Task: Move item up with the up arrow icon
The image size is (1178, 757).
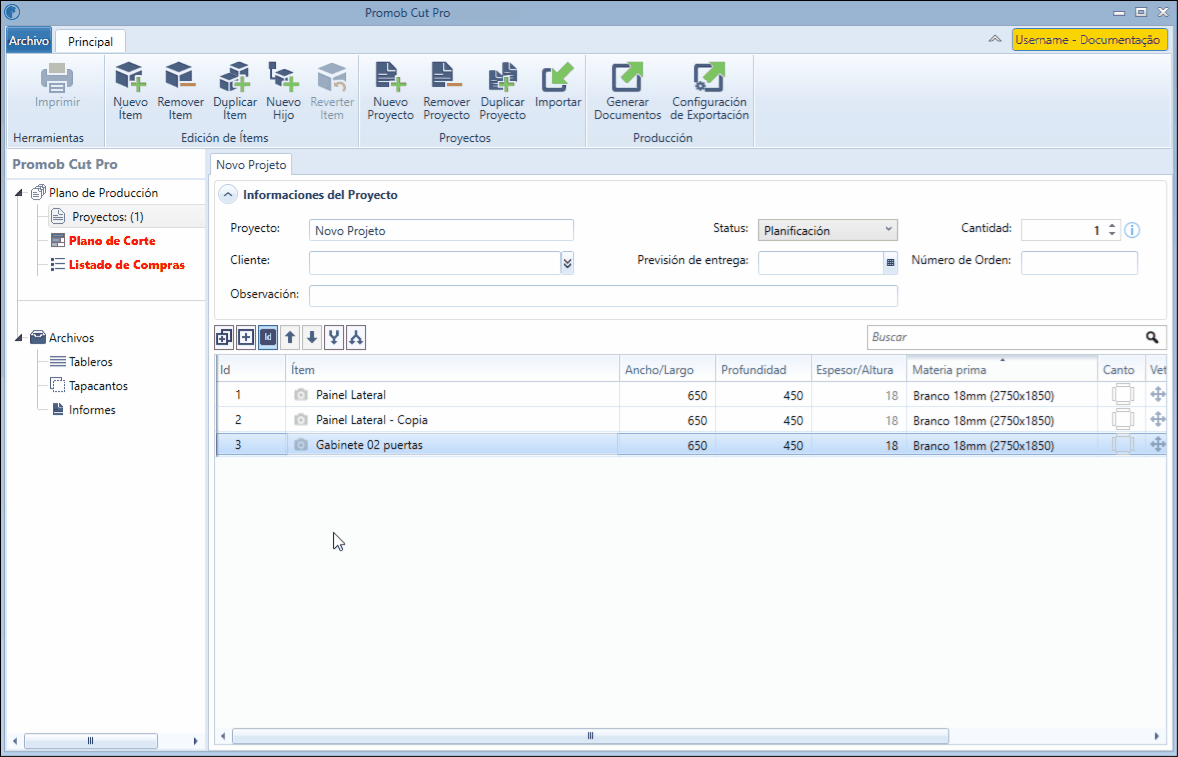Action: pos(290,338)
